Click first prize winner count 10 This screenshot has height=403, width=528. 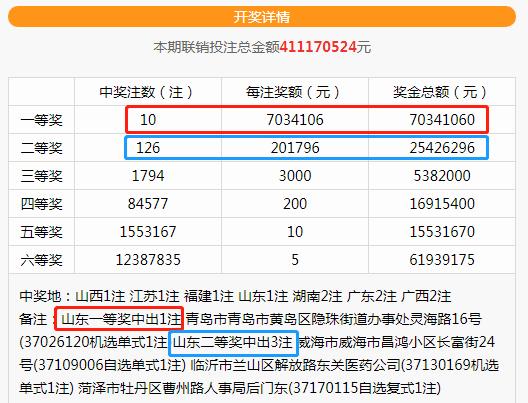148,120
